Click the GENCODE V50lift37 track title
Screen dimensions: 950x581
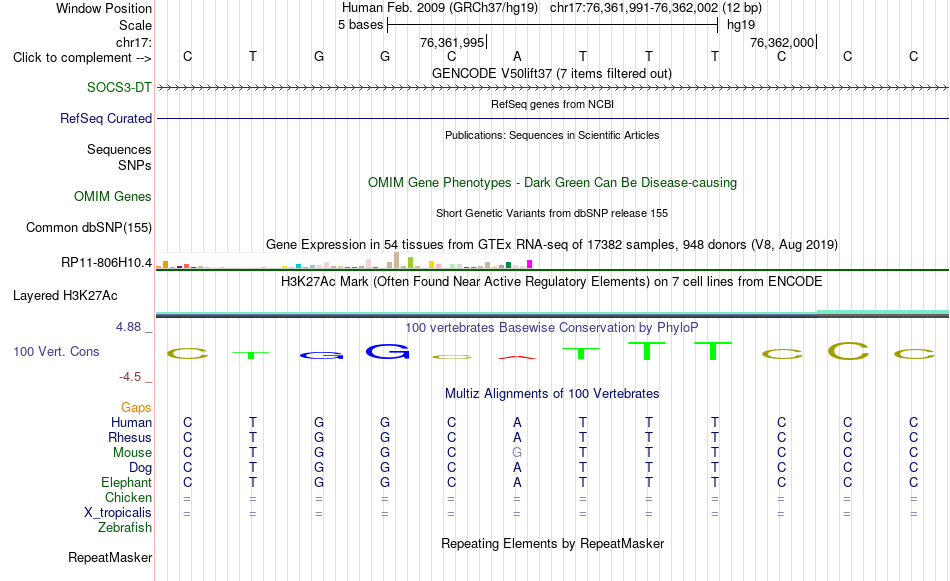coord(552,73)
